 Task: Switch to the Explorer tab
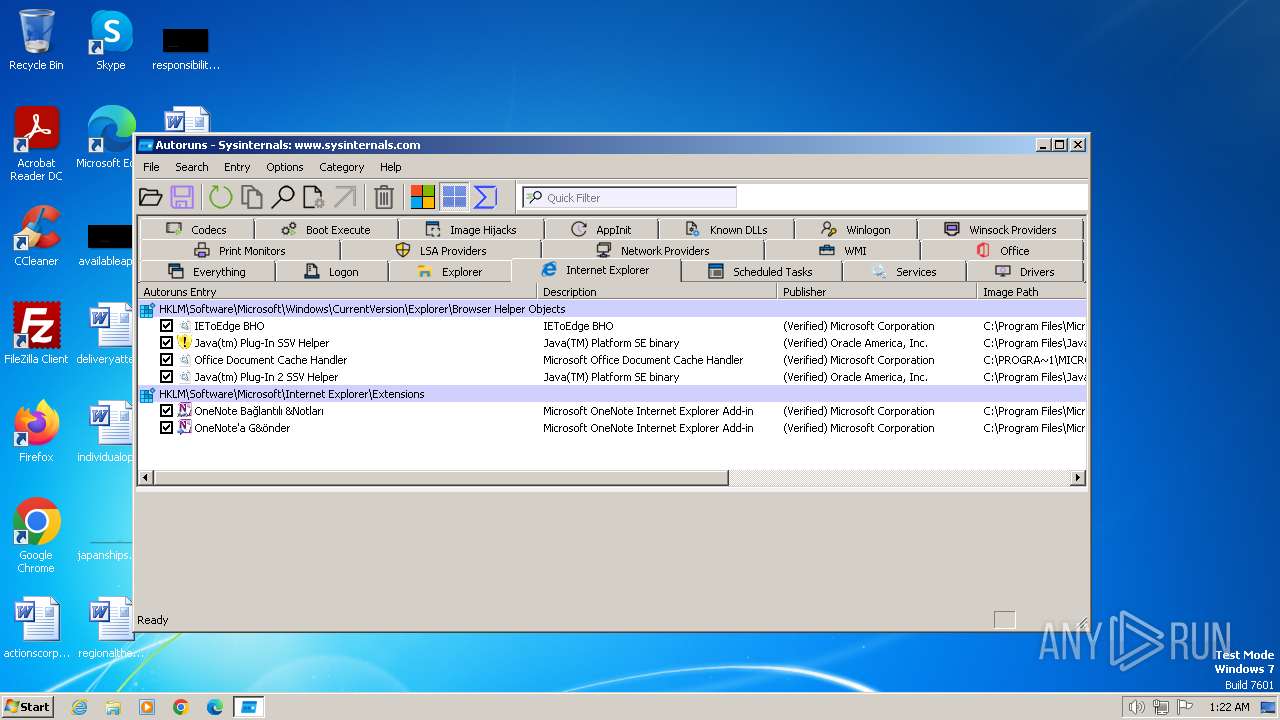point(449,272)
